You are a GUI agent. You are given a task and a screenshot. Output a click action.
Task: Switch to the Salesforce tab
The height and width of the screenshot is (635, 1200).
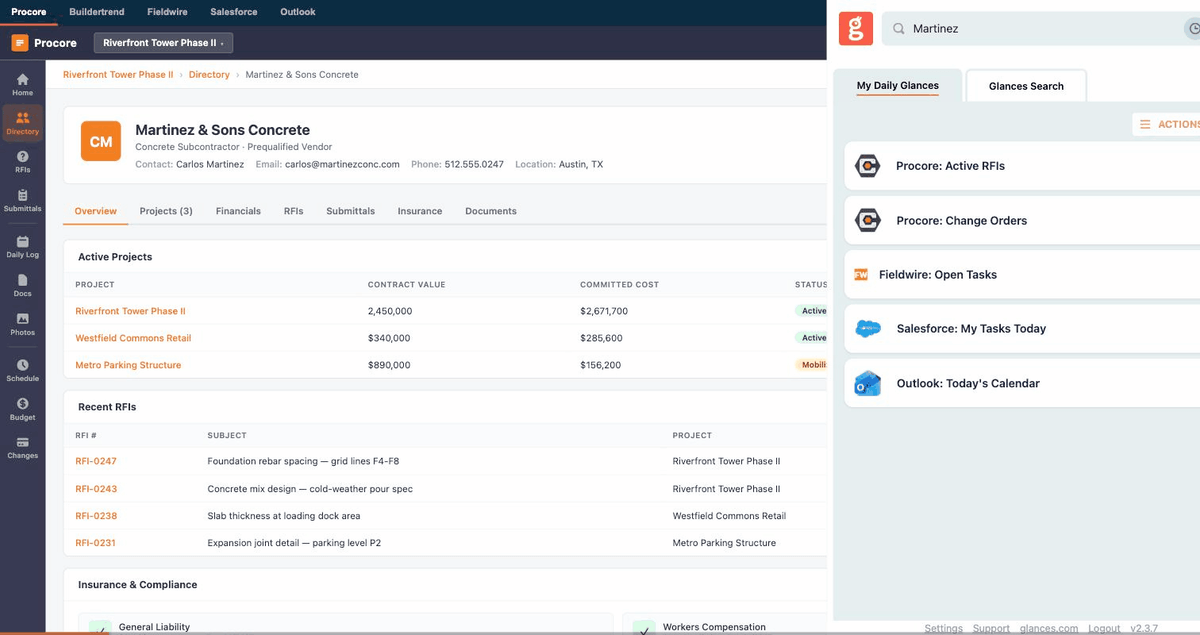pyautogui.click(x=234, y=12)
